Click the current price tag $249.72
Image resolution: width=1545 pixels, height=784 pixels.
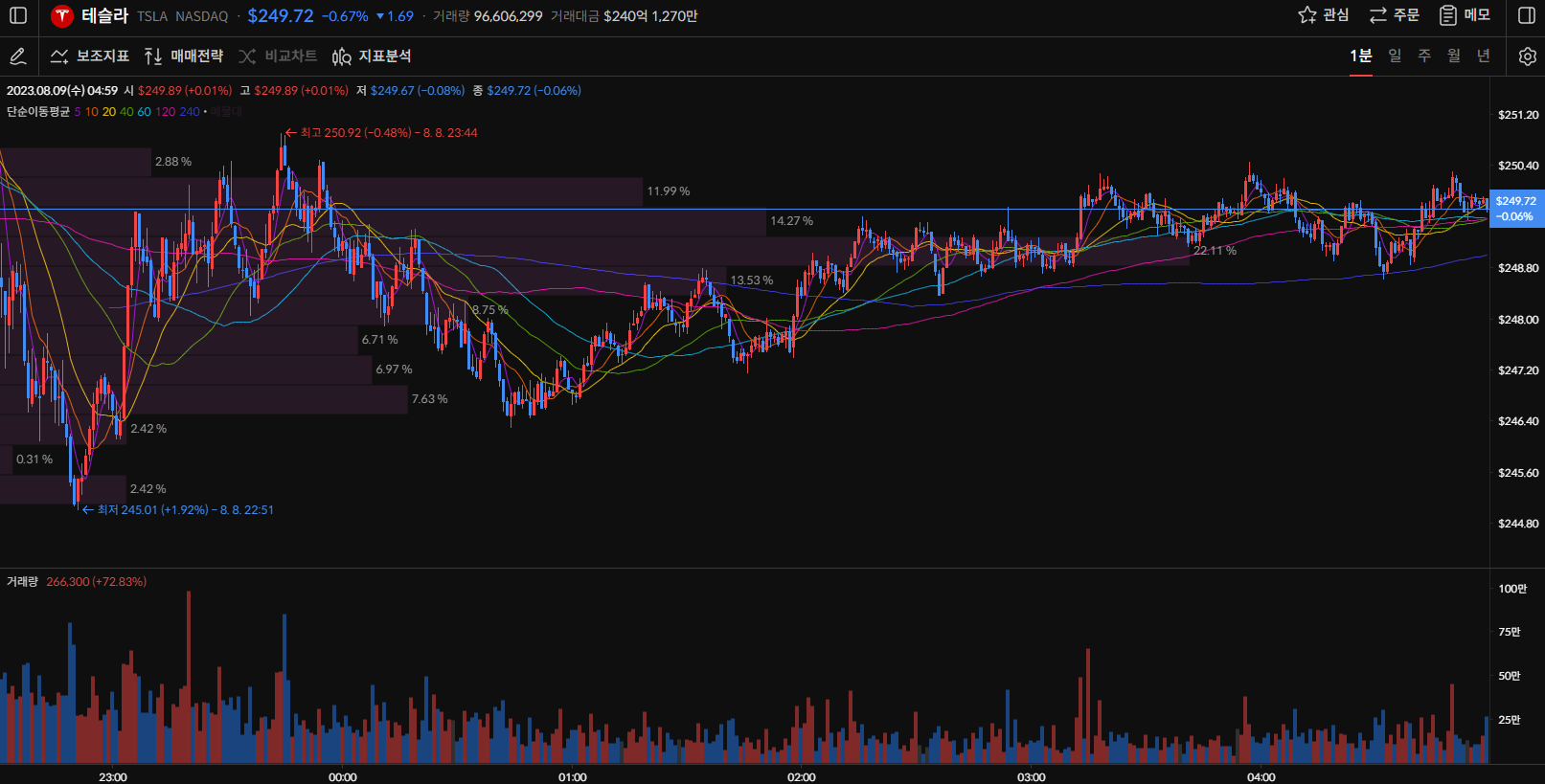1516,209
